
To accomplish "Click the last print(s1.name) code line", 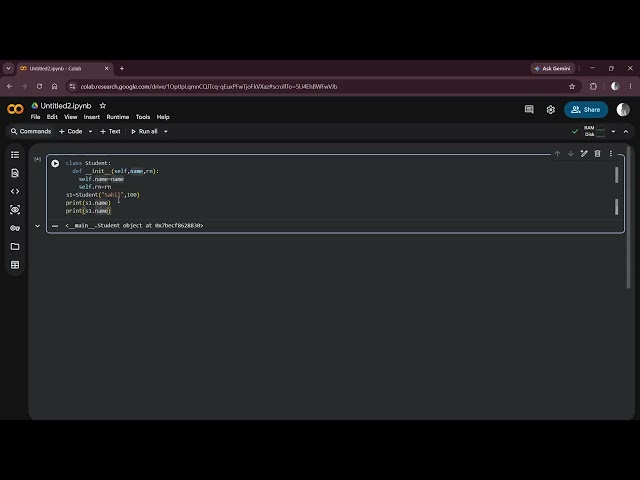I will point(88,211).
